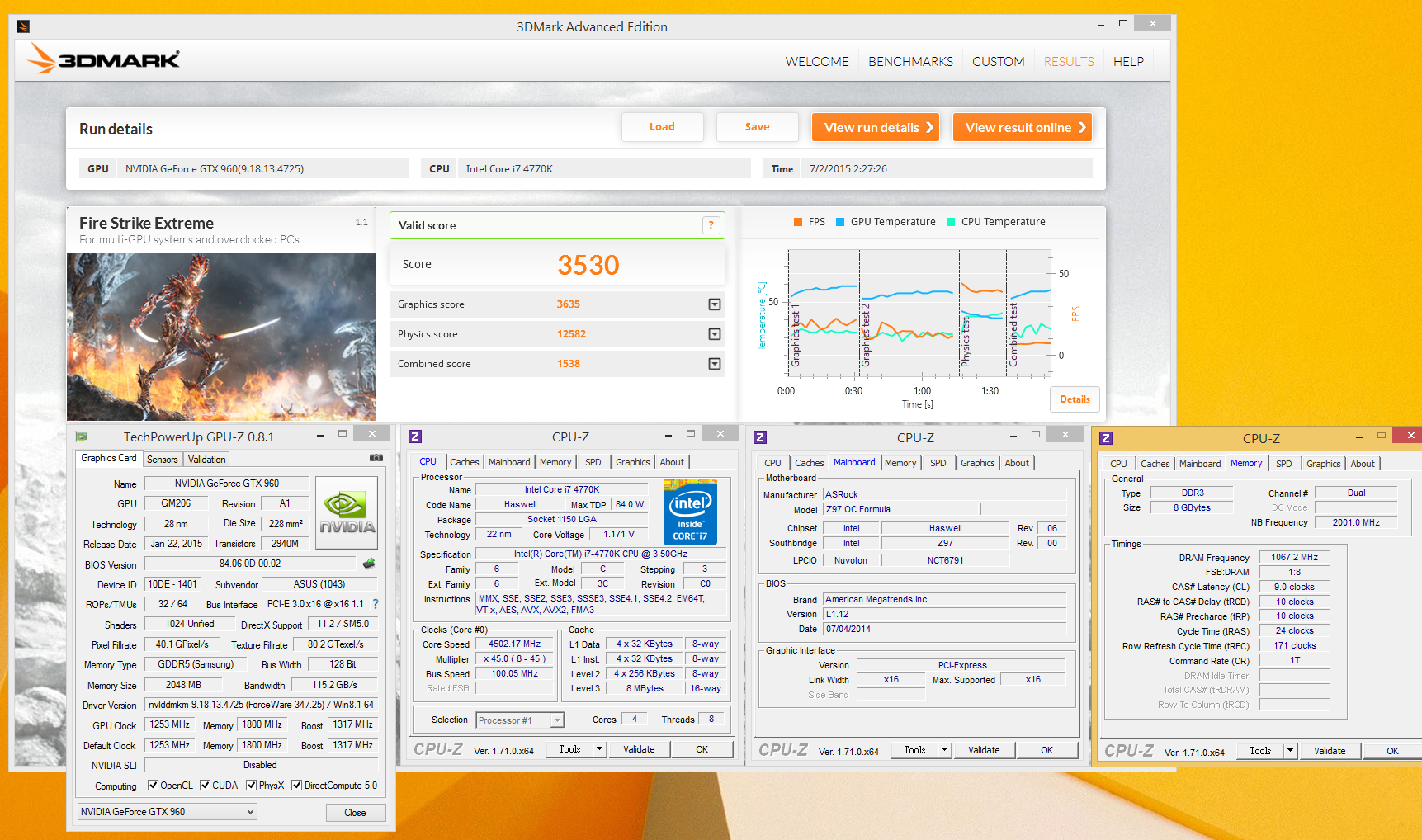Screen dimensions: 1422x840
Task: Click the 3DMark title bar app icon
Action: tap(23, 26)
